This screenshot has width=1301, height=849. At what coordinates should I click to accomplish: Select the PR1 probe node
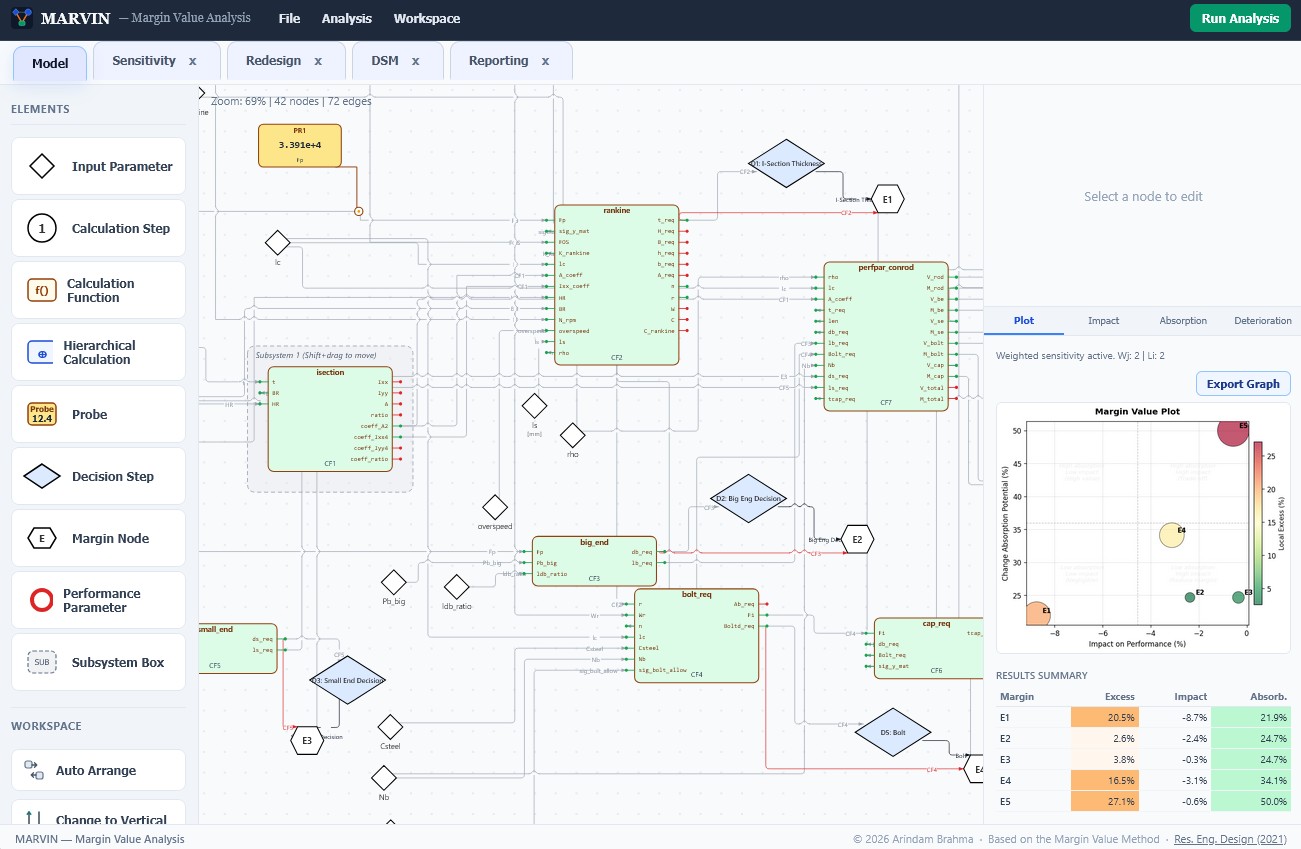pyautogui.click(x=300, y=145)
